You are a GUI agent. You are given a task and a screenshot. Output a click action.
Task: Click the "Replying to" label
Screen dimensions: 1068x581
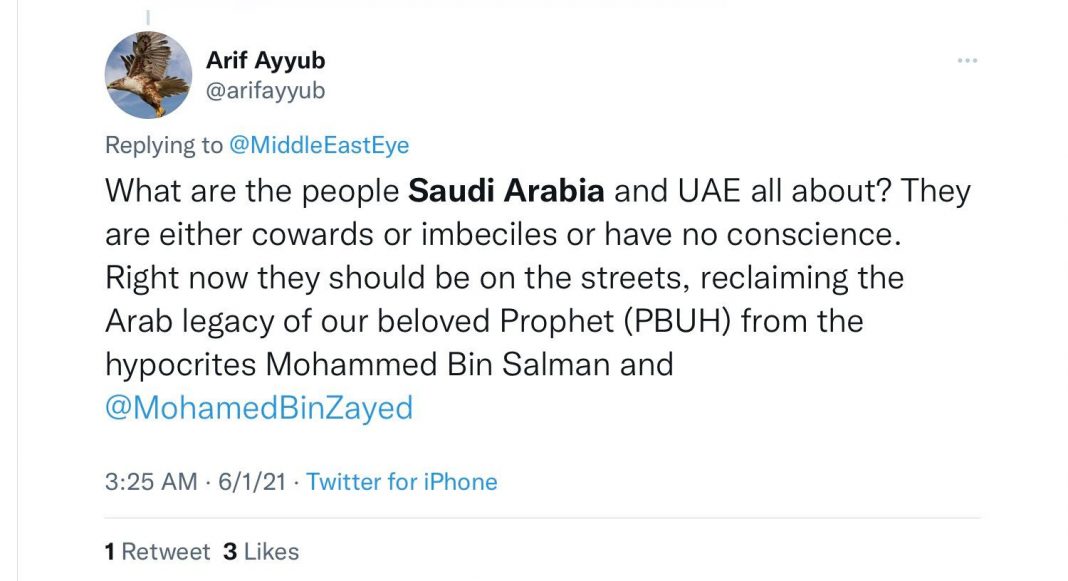[164, 145]
